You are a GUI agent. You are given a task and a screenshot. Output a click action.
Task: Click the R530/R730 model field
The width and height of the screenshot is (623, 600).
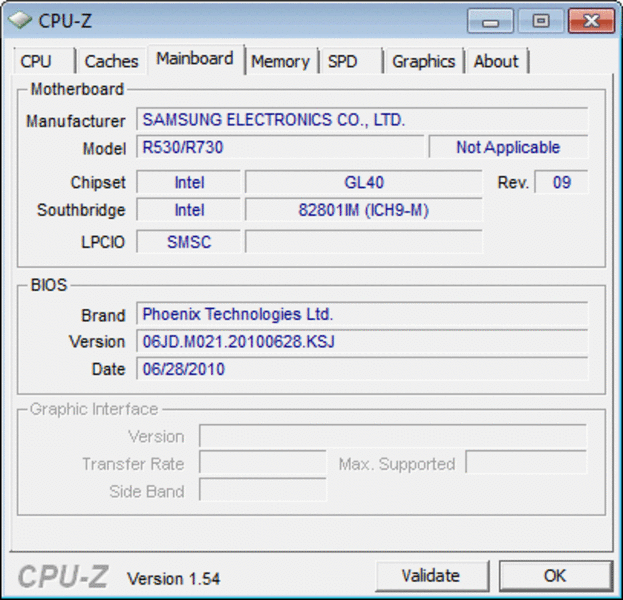(x=280, y=147)
